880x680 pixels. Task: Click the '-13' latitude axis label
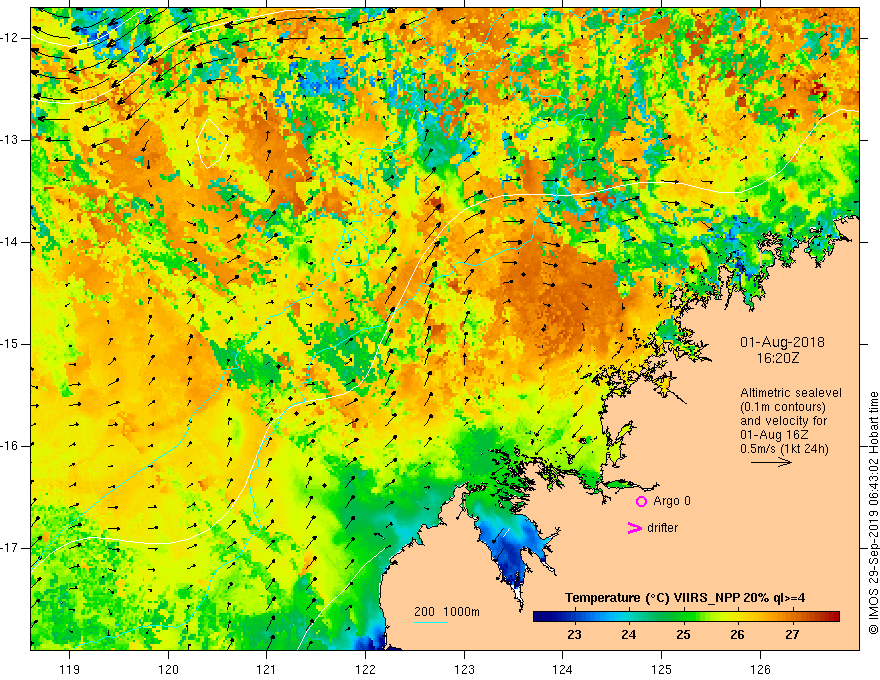[10, 140]
